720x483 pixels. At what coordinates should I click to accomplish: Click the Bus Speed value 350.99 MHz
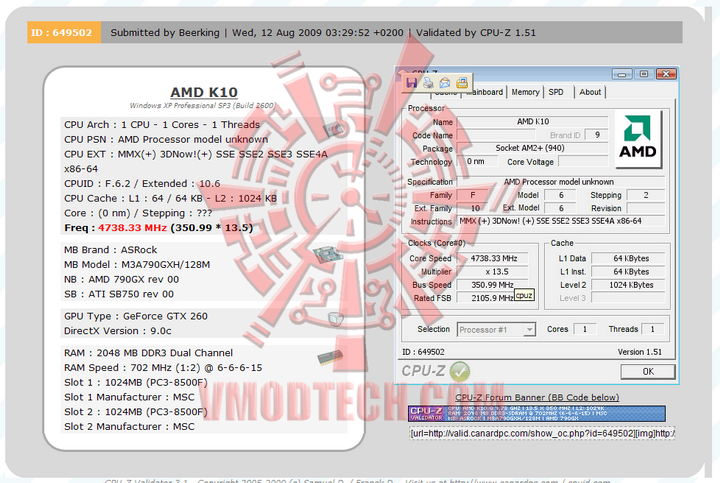[493, 285]
